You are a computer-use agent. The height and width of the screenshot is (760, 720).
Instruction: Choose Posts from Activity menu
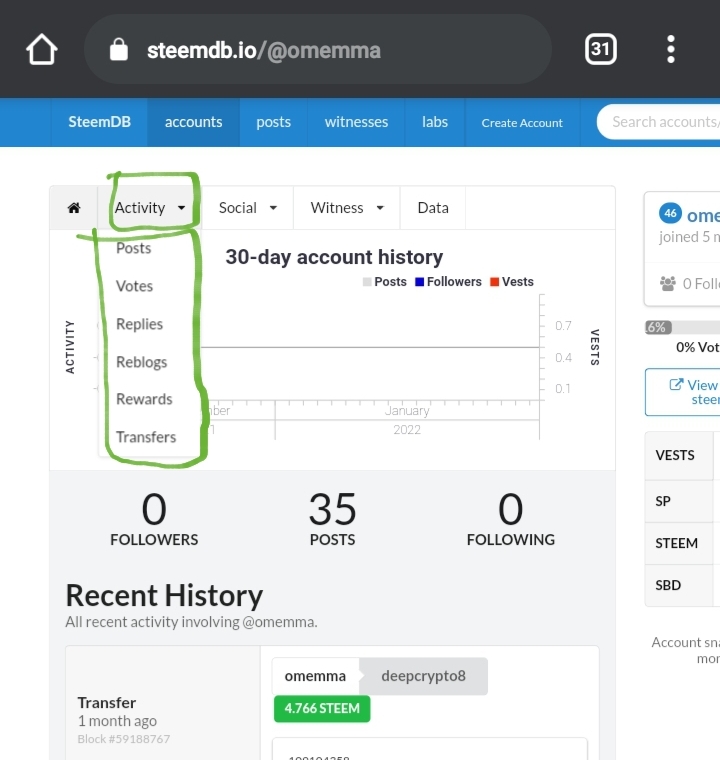(x=134, y=248)
